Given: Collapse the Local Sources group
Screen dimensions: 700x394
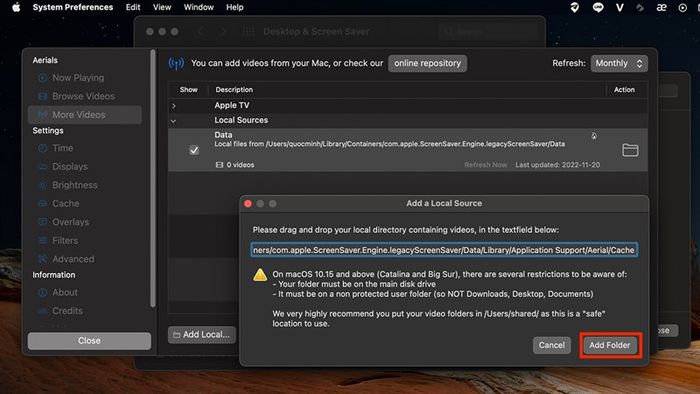Looking at the screenshot, I should pyautogui.click(x=173, y=120).
